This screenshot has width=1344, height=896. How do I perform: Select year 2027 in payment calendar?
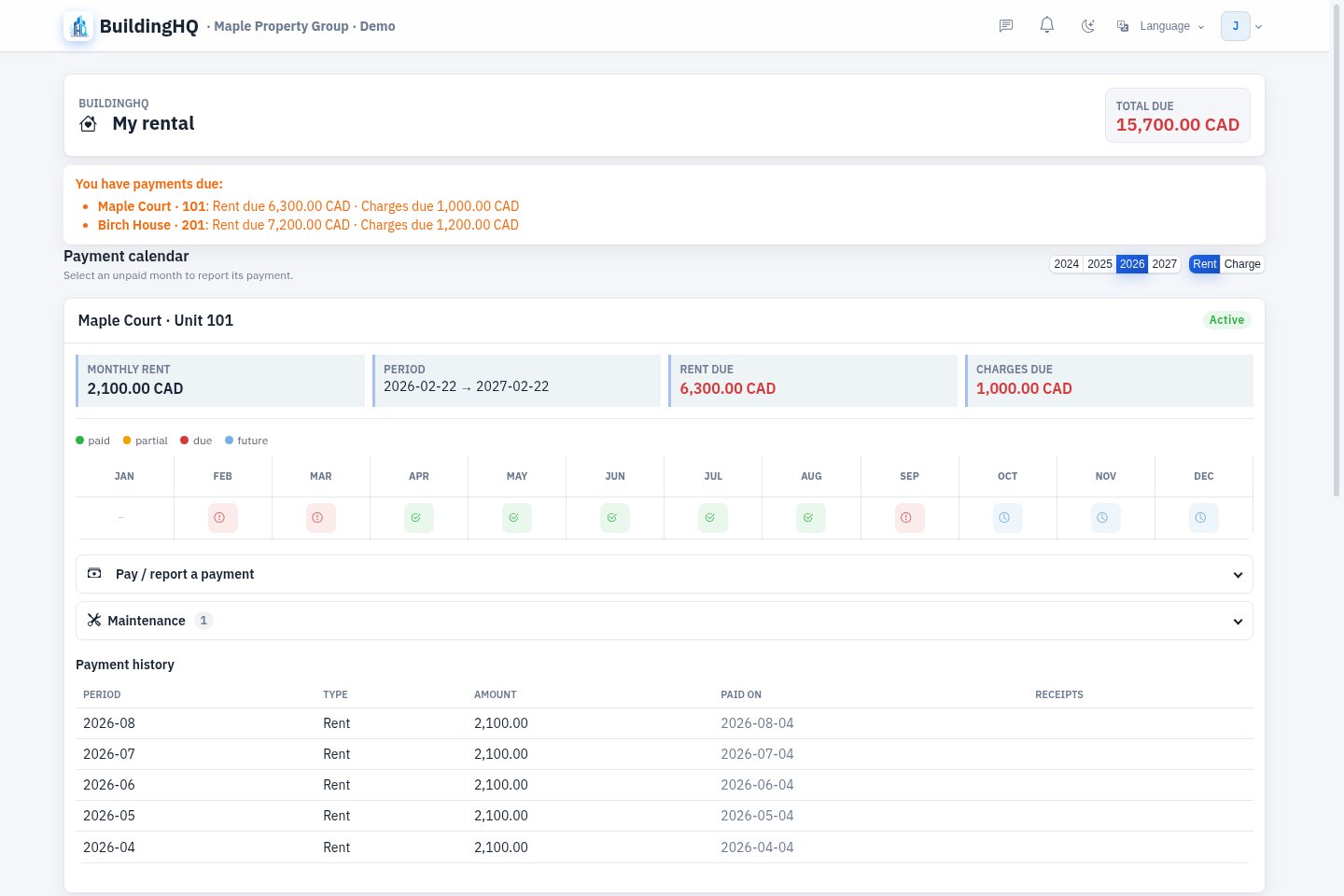point(1165,264)
